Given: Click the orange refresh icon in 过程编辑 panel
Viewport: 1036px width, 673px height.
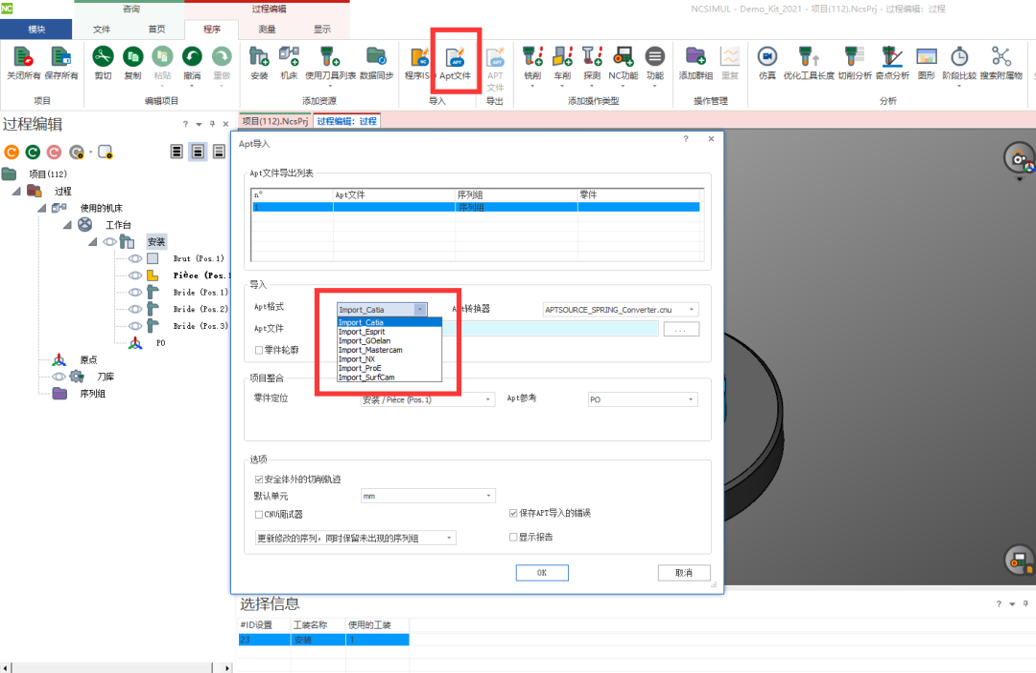Looking at the screenshot, I should [12, 153].
